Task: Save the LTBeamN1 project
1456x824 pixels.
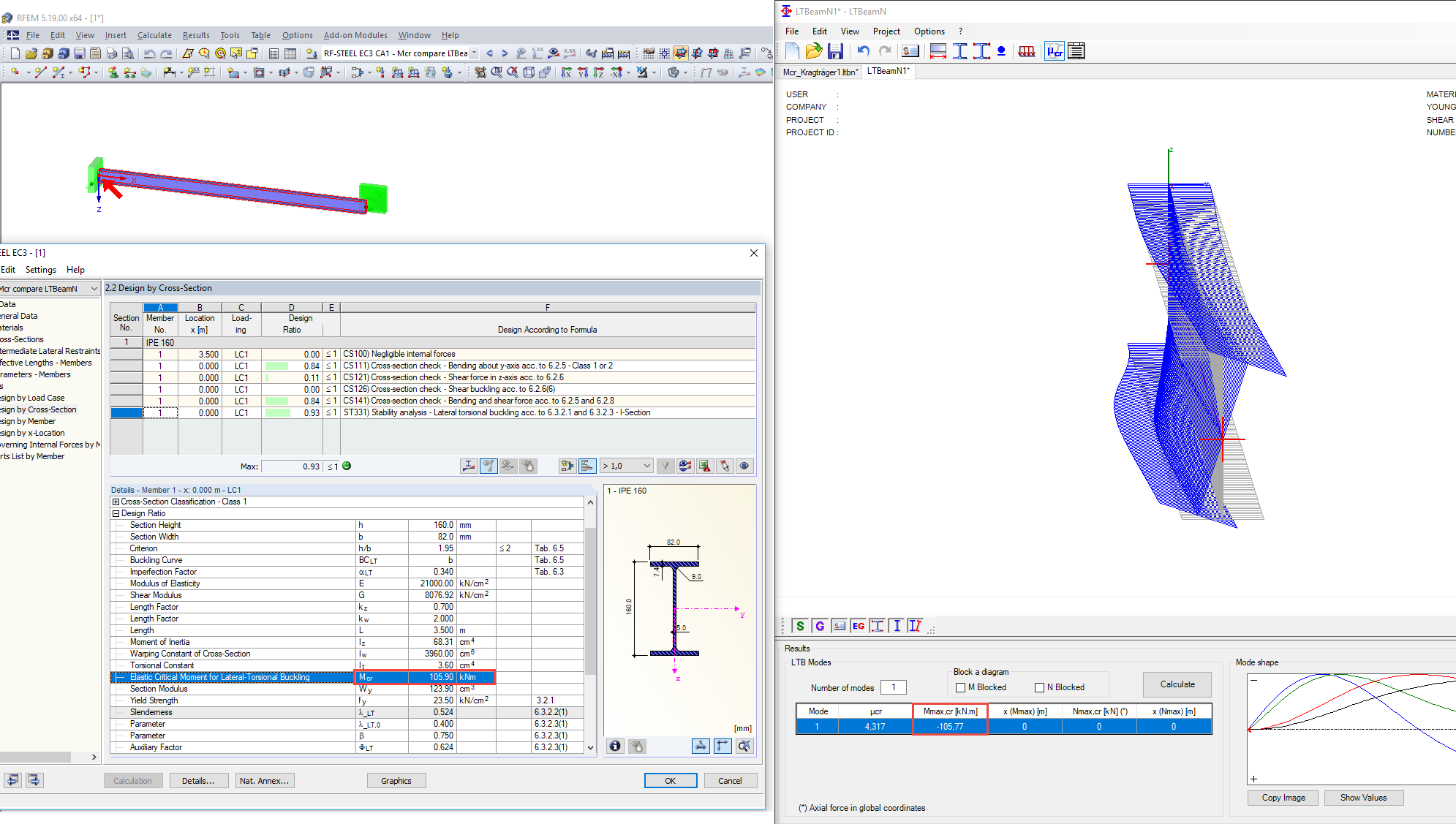Action: click(x=836, y=50)
